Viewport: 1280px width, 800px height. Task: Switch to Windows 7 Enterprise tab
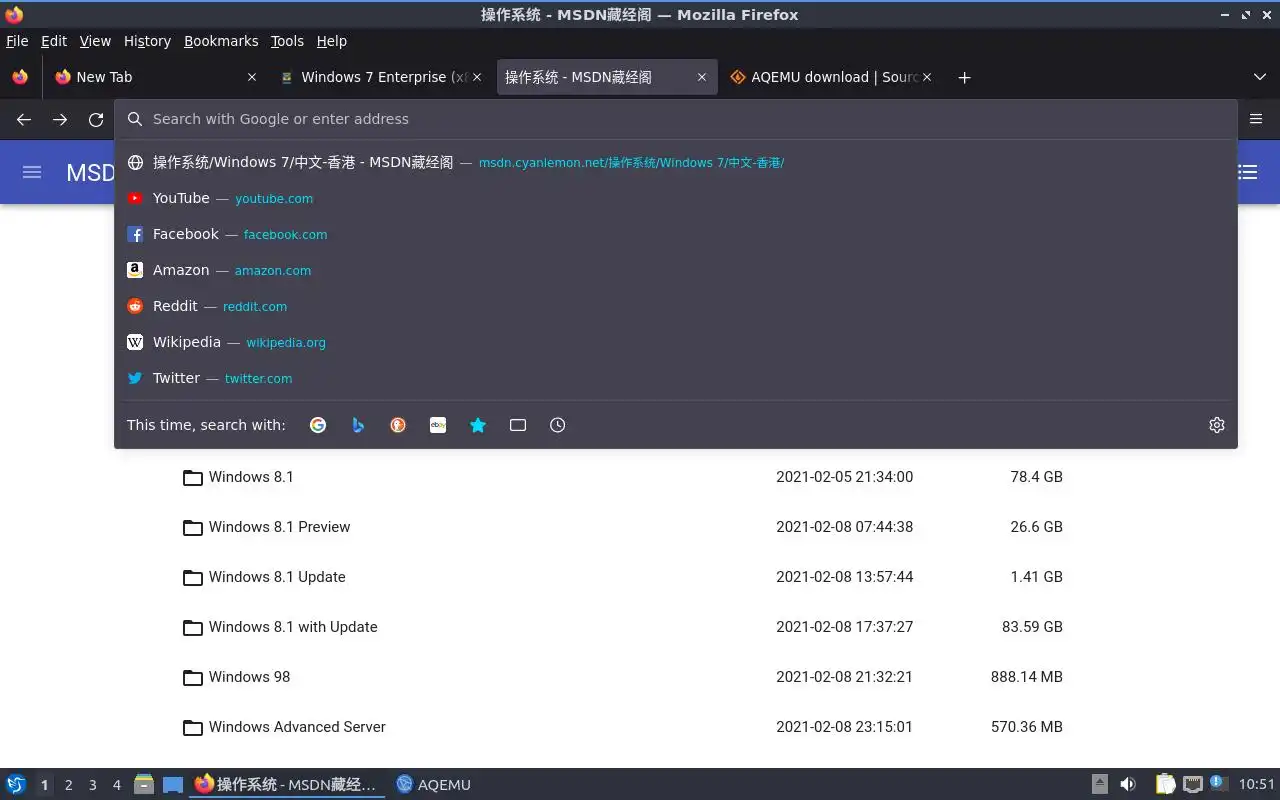pos(381,77)
